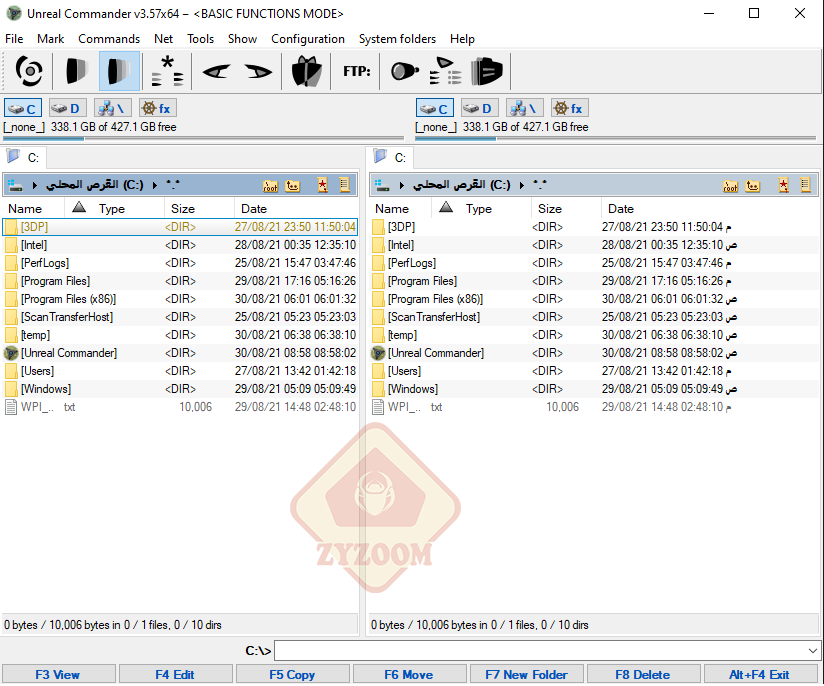This screenshot has width=824, height=686.
Task: Go up one folder in right panel
Action: click(x=753, y=186)
